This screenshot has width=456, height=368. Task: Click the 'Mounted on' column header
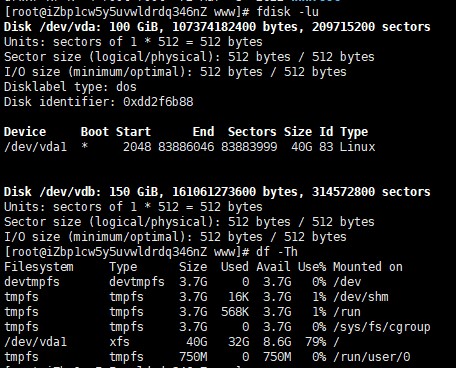368,267
